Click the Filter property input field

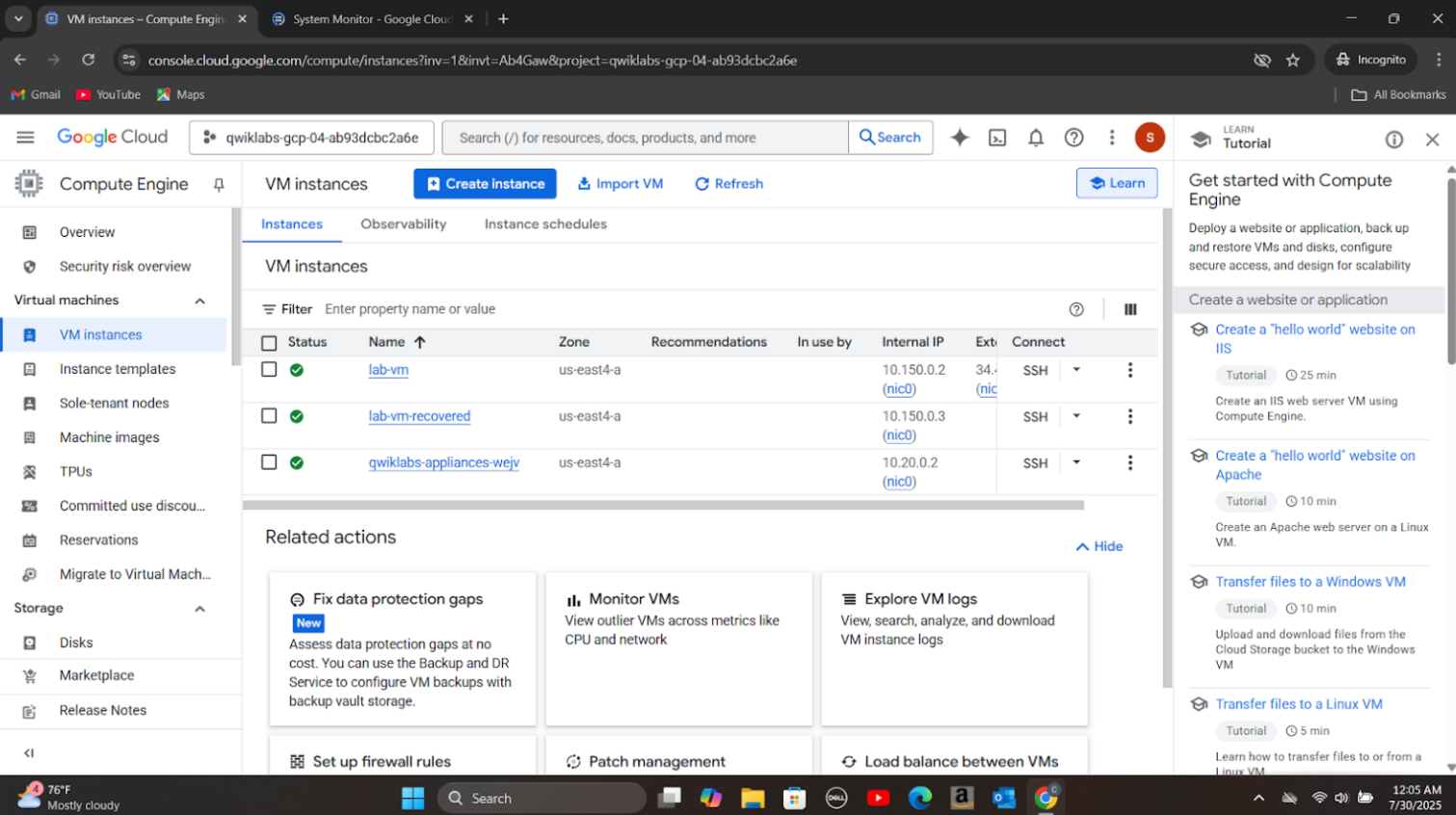[675, 309]
